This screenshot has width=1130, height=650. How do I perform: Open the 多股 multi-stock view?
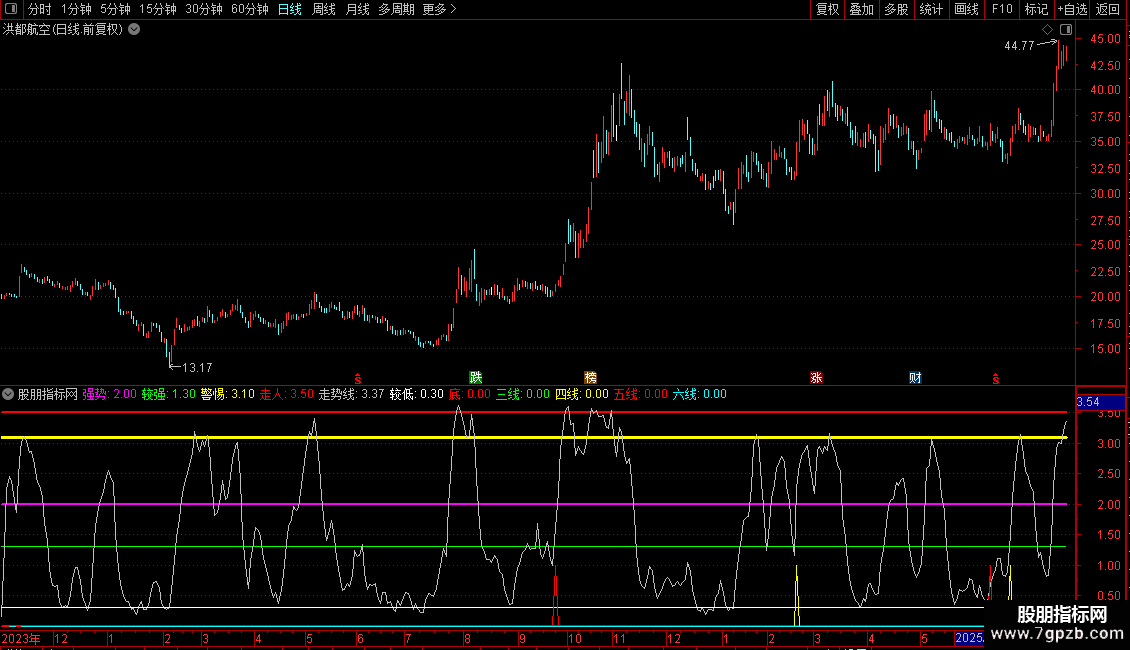[x=897, y=9]
